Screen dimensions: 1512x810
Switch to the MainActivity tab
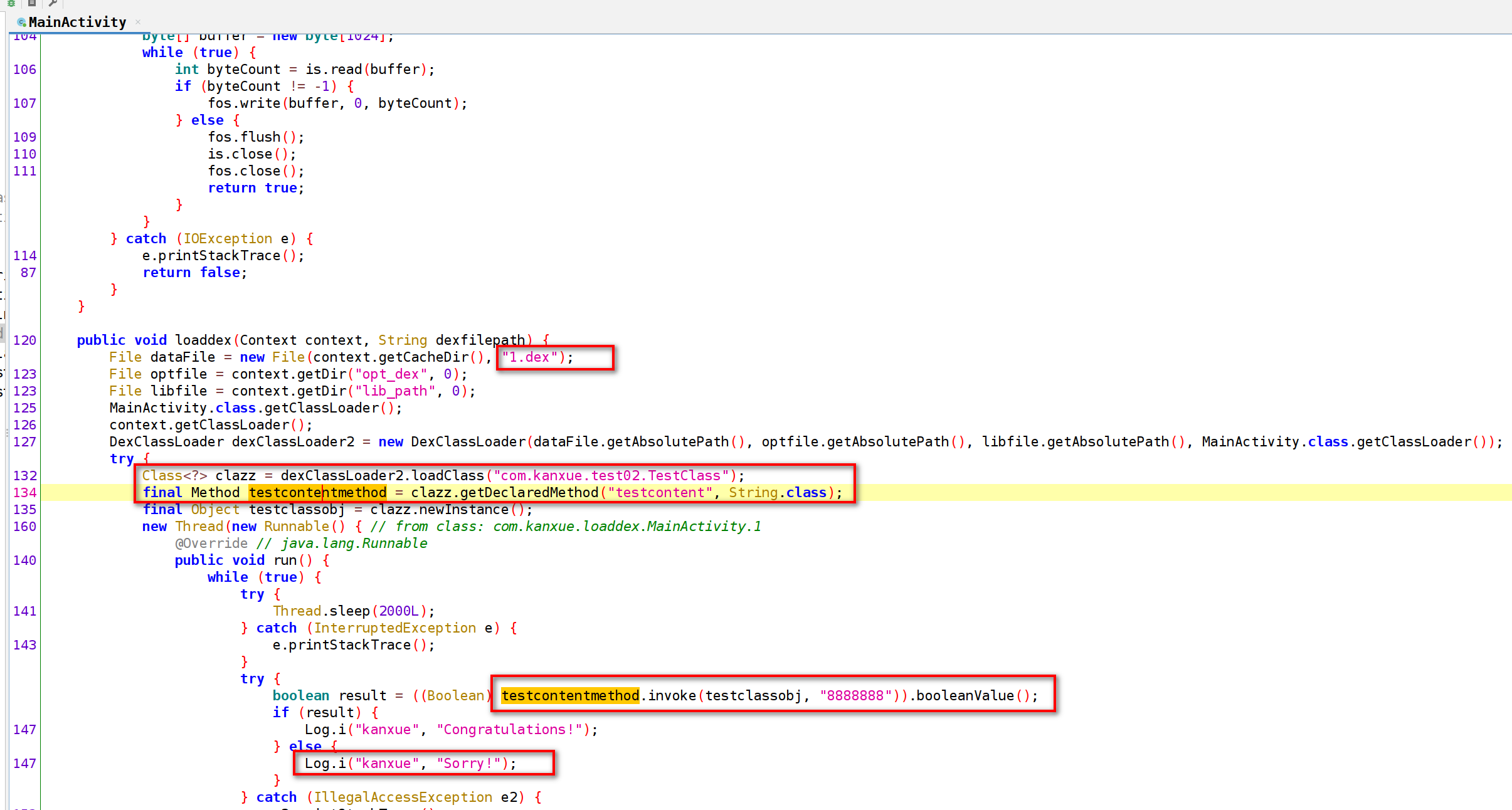77,23
